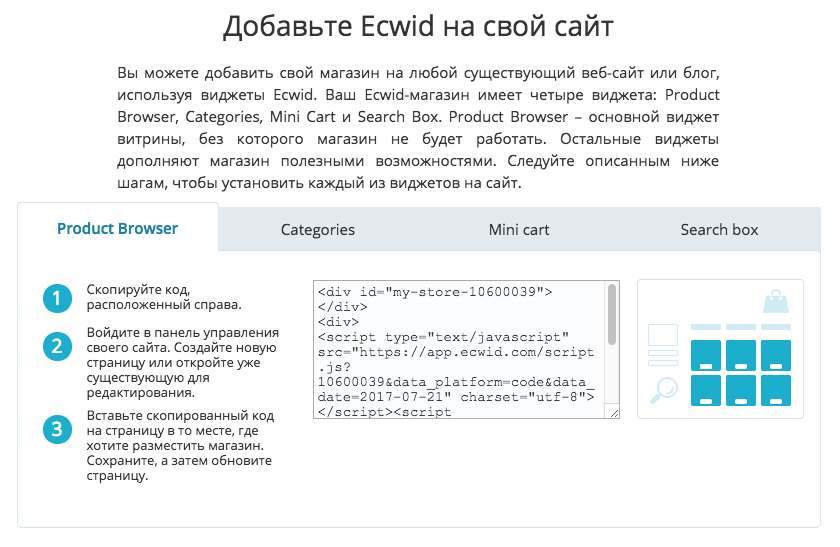Click the instruction starting 'Войдите в панель управления'

point(183,363)
